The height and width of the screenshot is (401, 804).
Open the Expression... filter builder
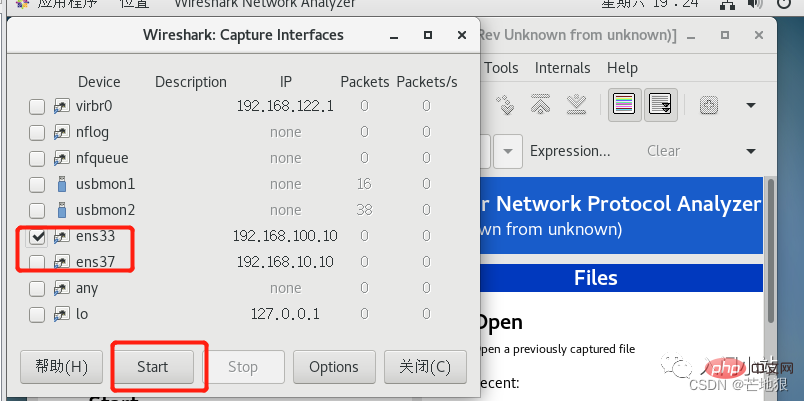point(570,151)
